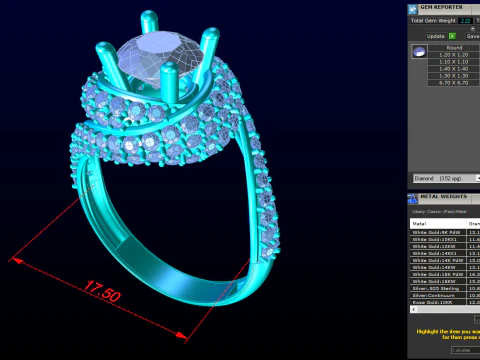480x360 pixels.
Task: Click the green X next to Update
Action: click(x=452, y=36)
